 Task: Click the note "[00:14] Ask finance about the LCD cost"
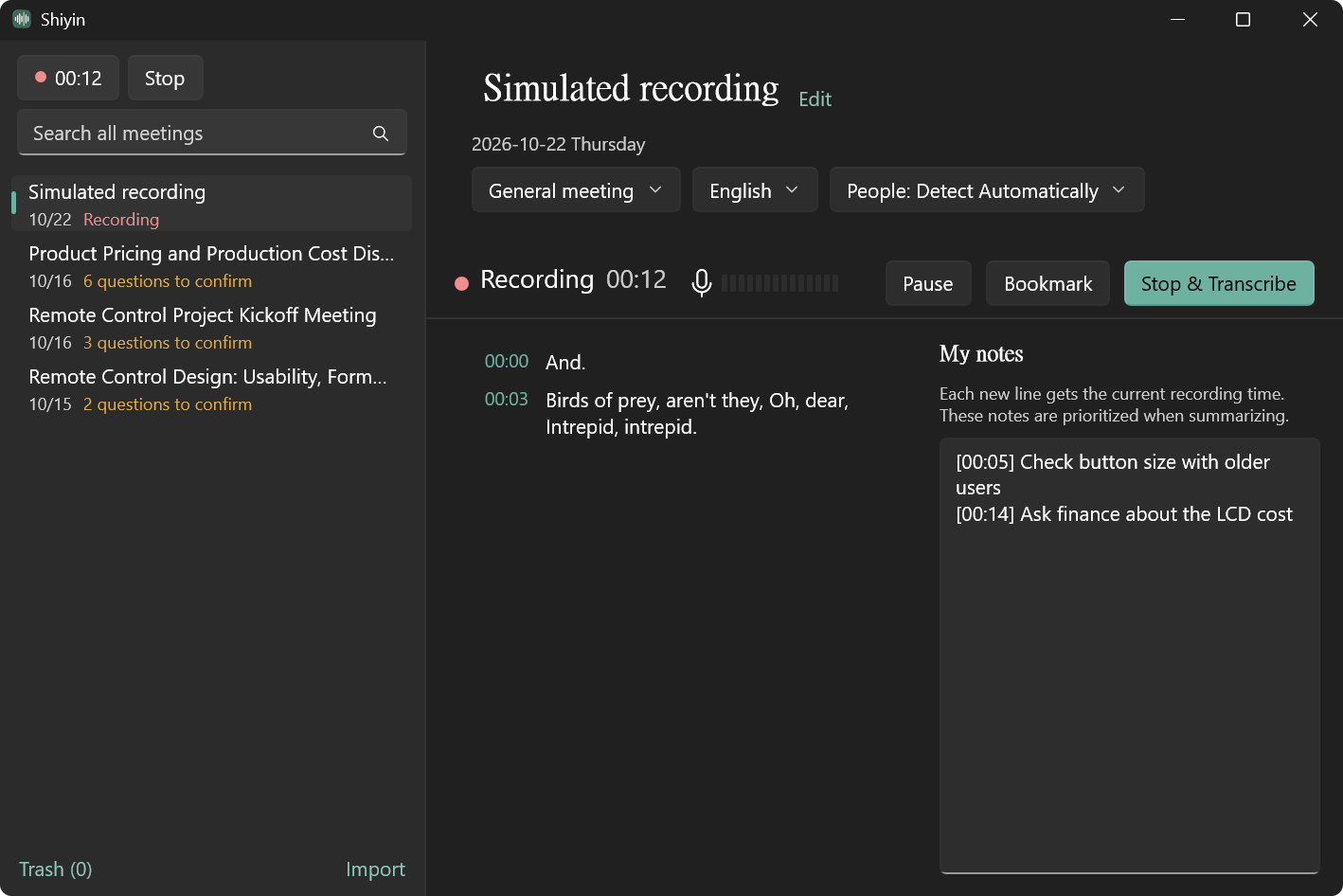(1124, 514)
